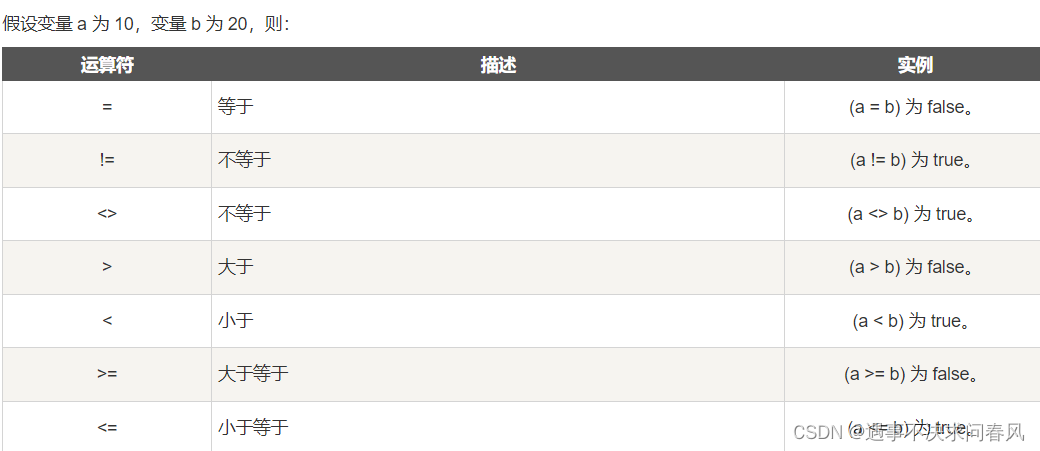Click the sentence 假设变量 a 为 10
Image resolution: width=1040 pixels, height=451 pixels.
point(68,24)
